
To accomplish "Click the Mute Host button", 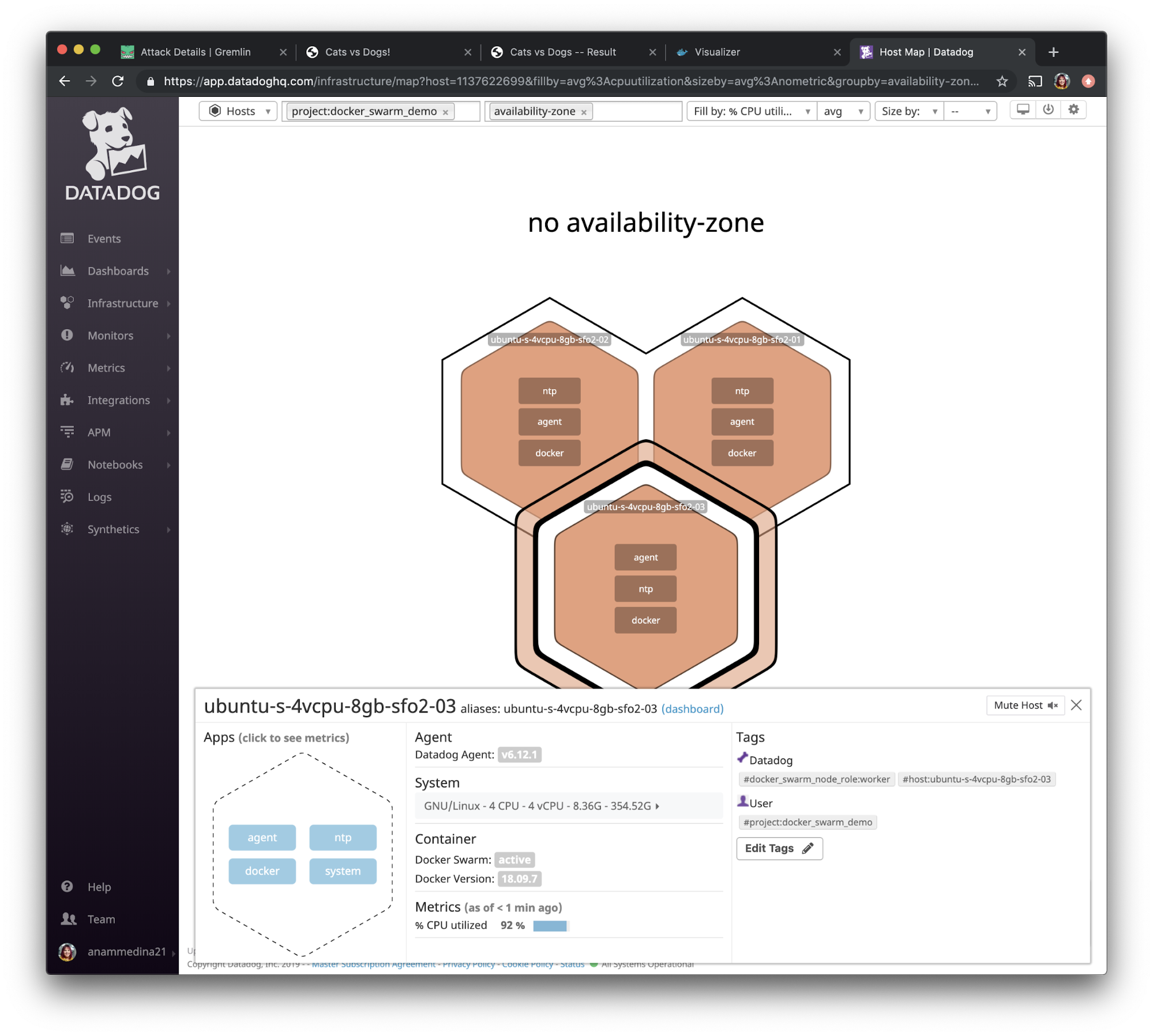I will coord(1025,705).
